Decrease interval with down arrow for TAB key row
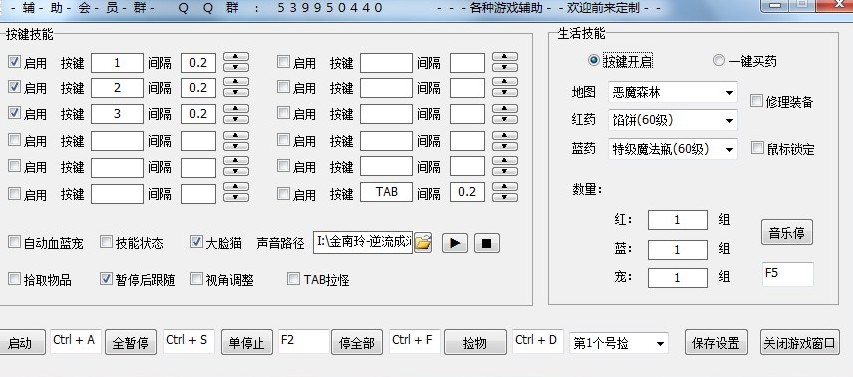Screen dimensions: 853x377 click(505, 197)
